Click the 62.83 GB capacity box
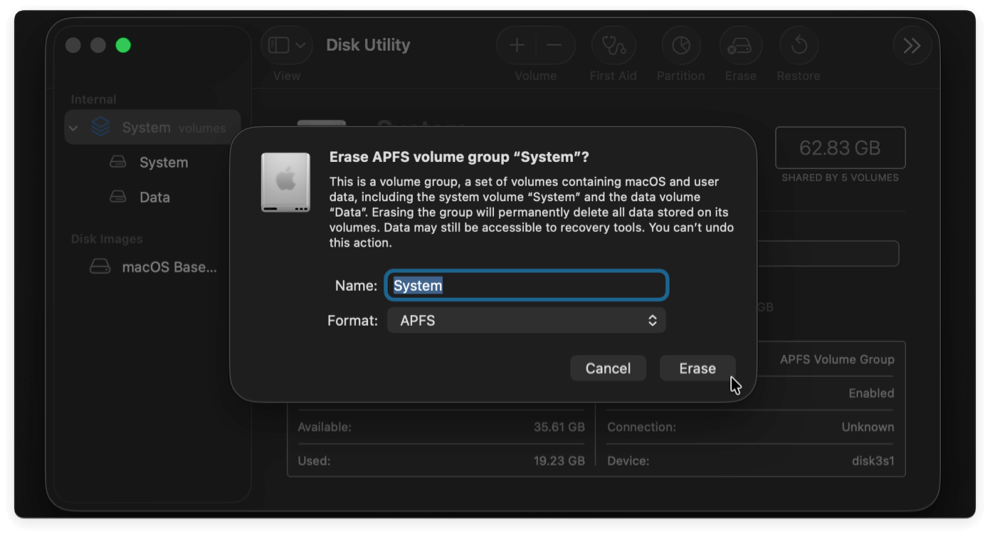990x537 pixels. [840, 148]
